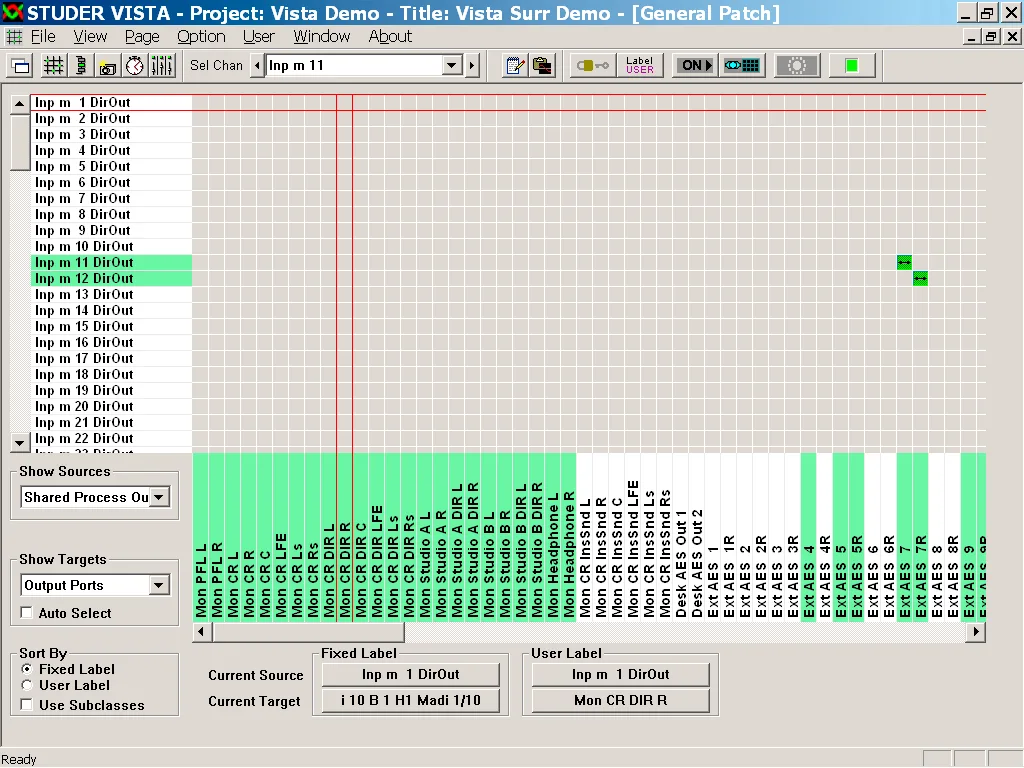The image size is (1024, 768).
Task: Restore the inner General Patch window
Action: [x=991, y=37]
